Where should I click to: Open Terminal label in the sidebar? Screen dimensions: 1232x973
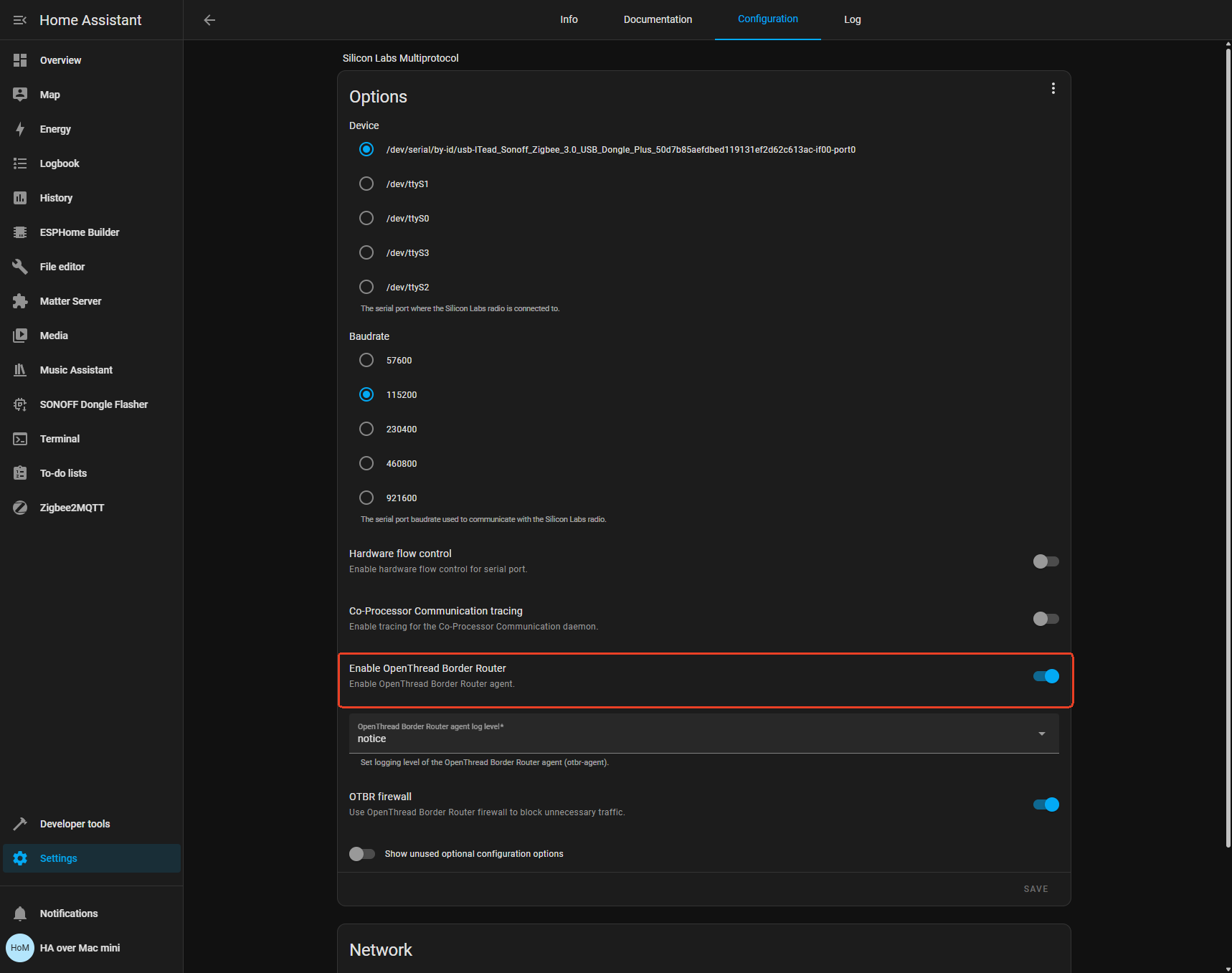(60, 439)
